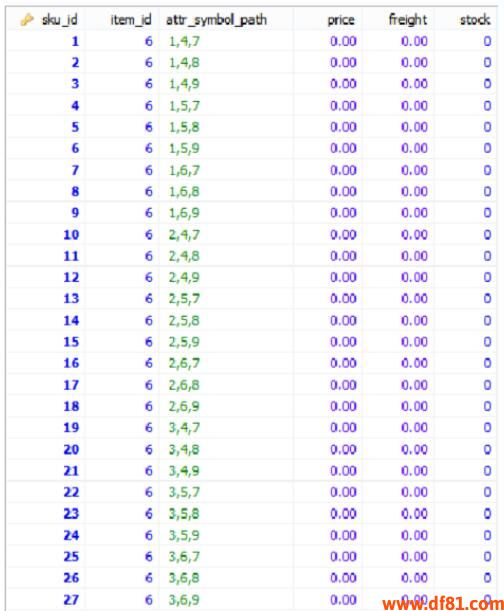Click the freight cell of sku_id 14
The image size is (504, 611).
pyautogui.click(x=414, y=320)
